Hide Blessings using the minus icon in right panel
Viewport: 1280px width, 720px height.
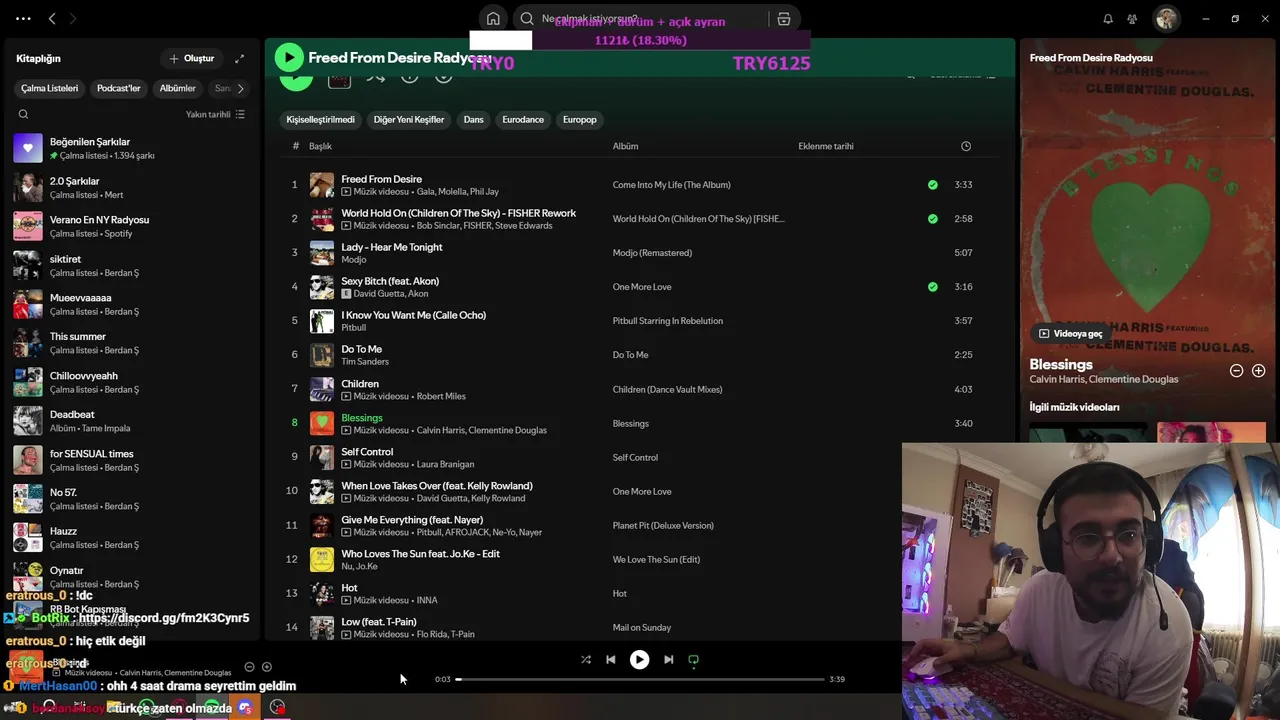click(x=1236, y=371)
